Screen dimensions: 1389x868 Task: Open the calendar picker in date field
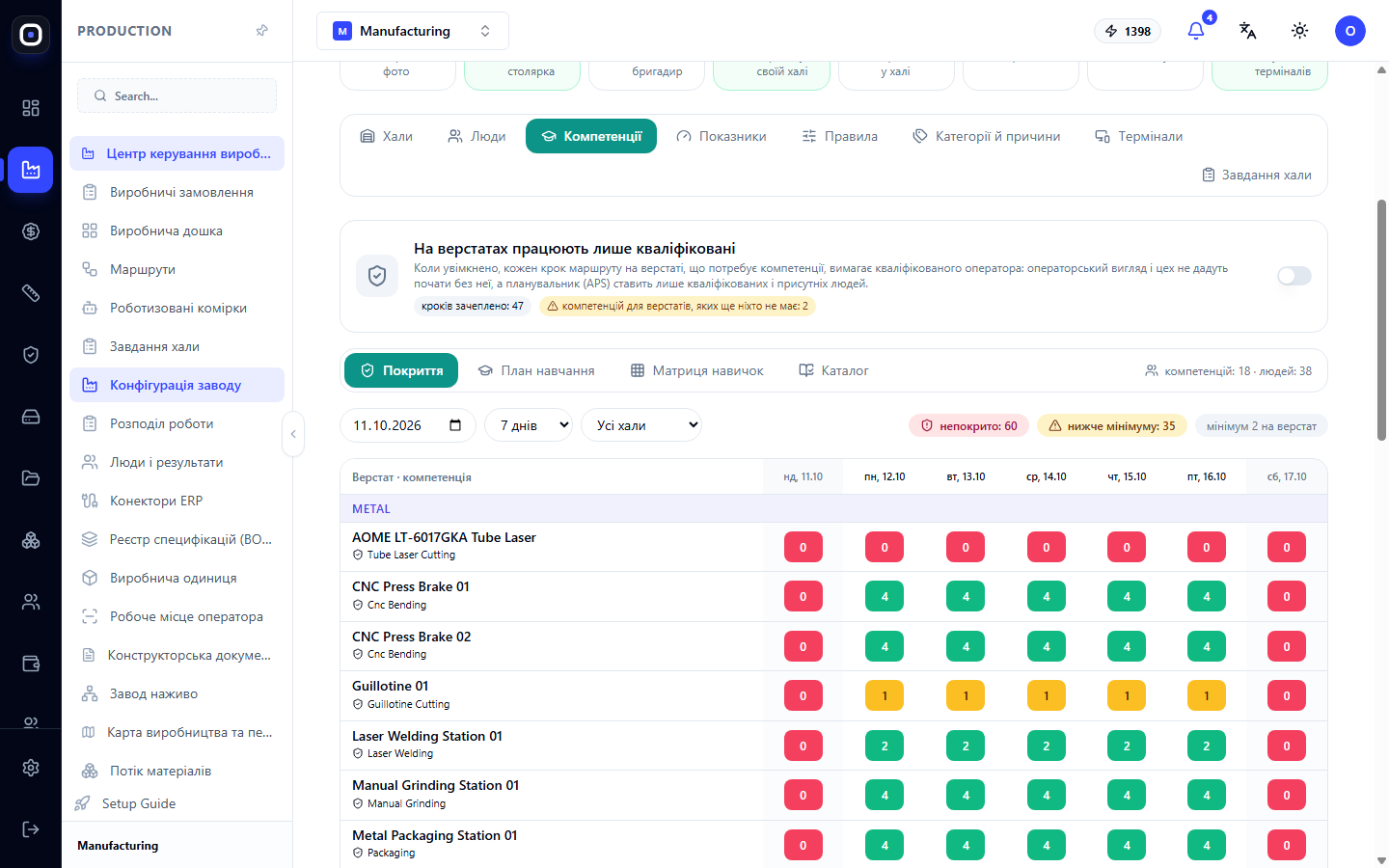coord(455,425)
